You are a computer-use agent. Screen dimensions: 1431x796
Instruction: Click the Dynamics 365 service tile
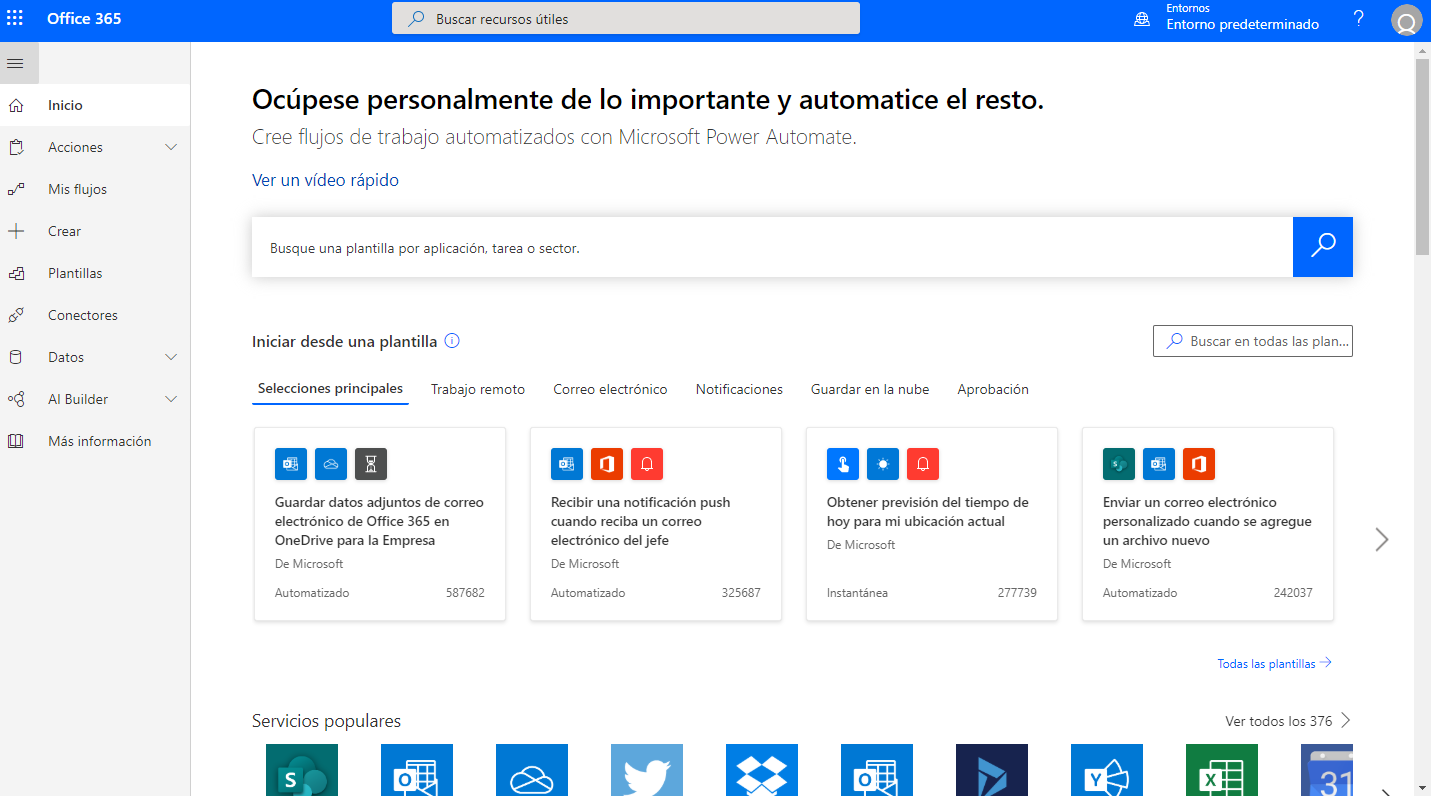(x=992, y=770)
